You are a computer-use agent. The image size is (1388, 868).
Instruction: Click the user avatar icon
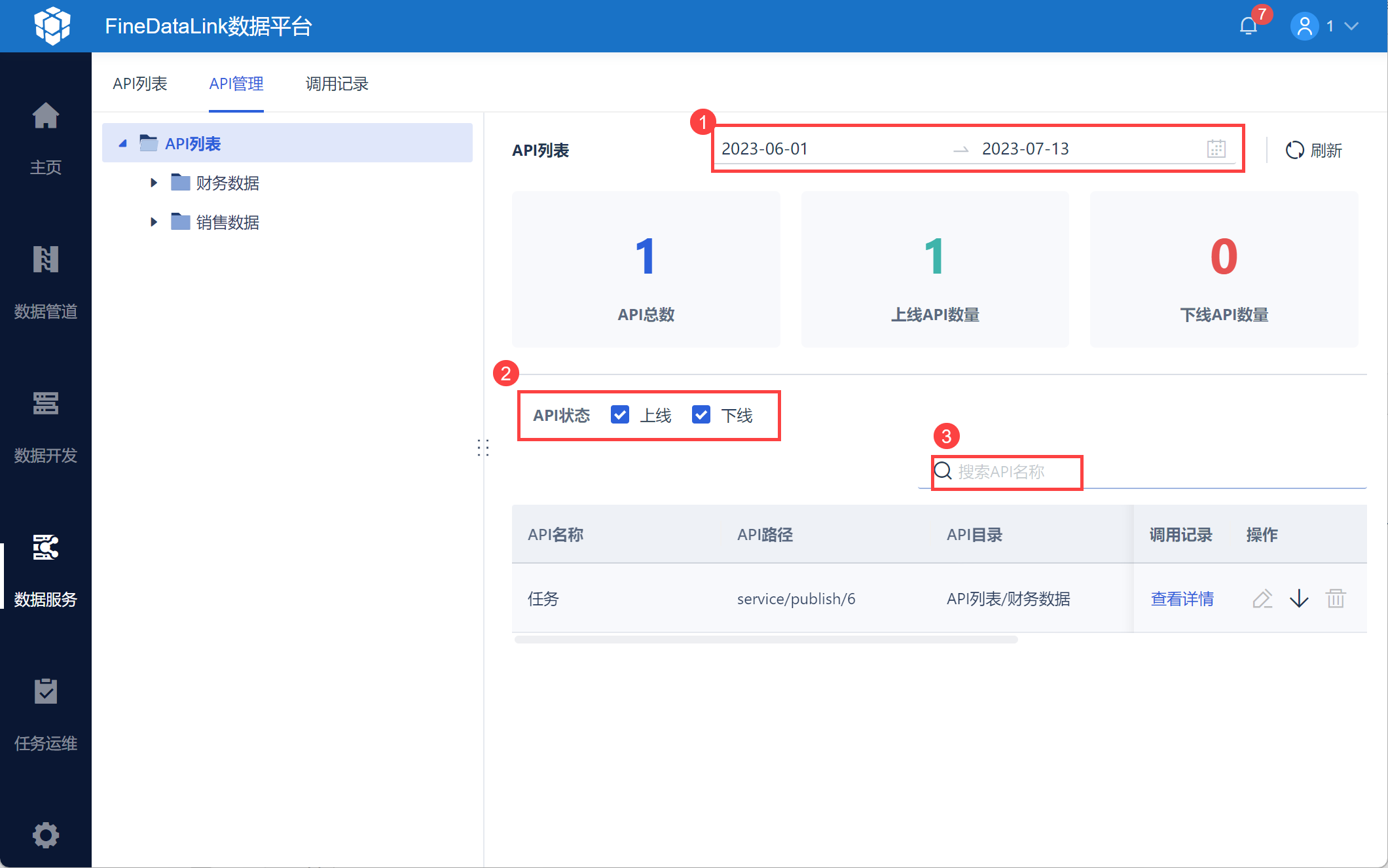pos(1304,26)
